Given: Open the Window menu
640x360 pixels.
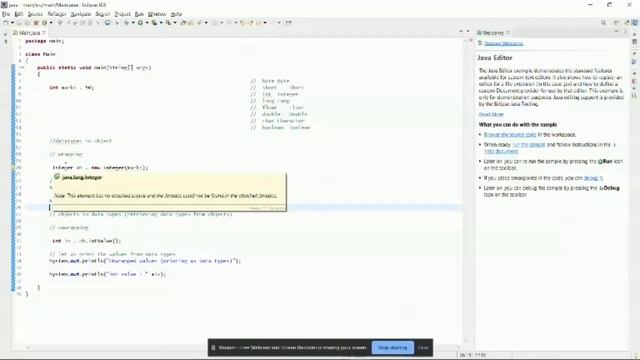Looking at the screenshot, I should tap(157, 14).
